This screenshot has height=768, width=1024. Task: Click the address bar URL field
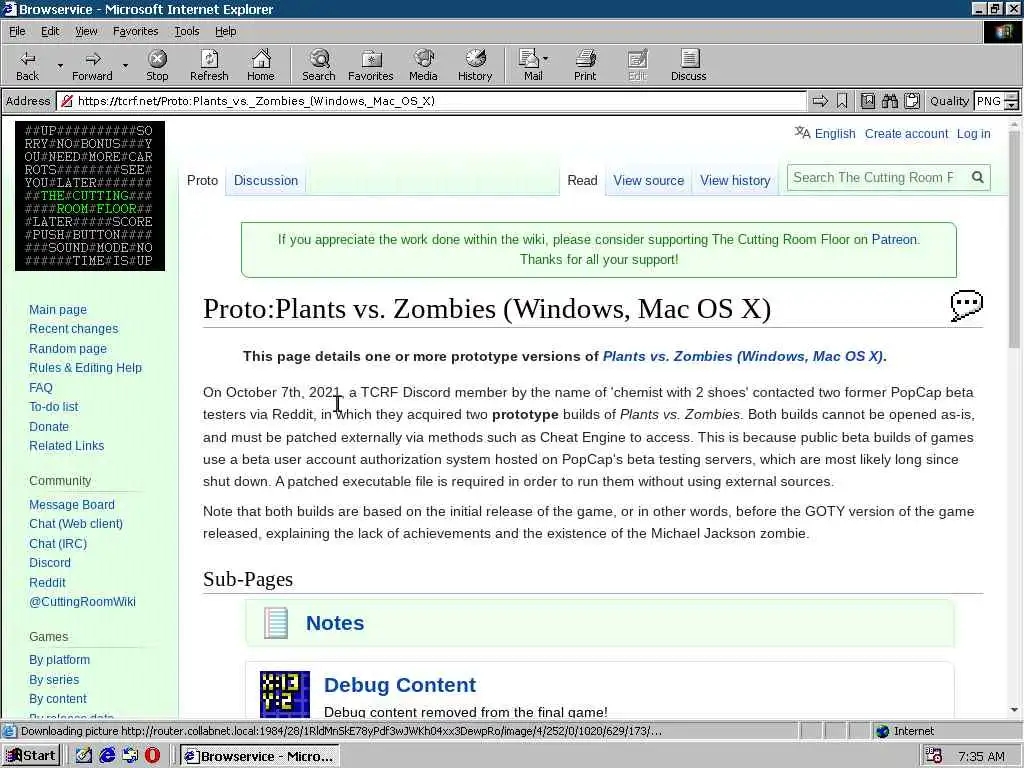pyautogui.click(x=432, y=101)
